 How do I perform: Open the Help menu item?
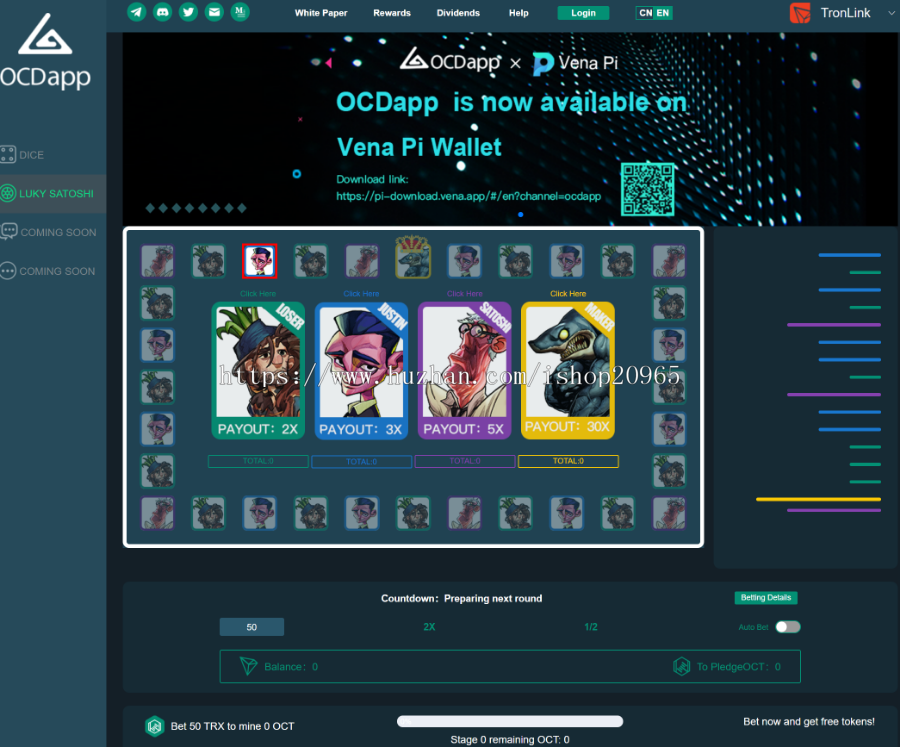click(x=518, y=13)
